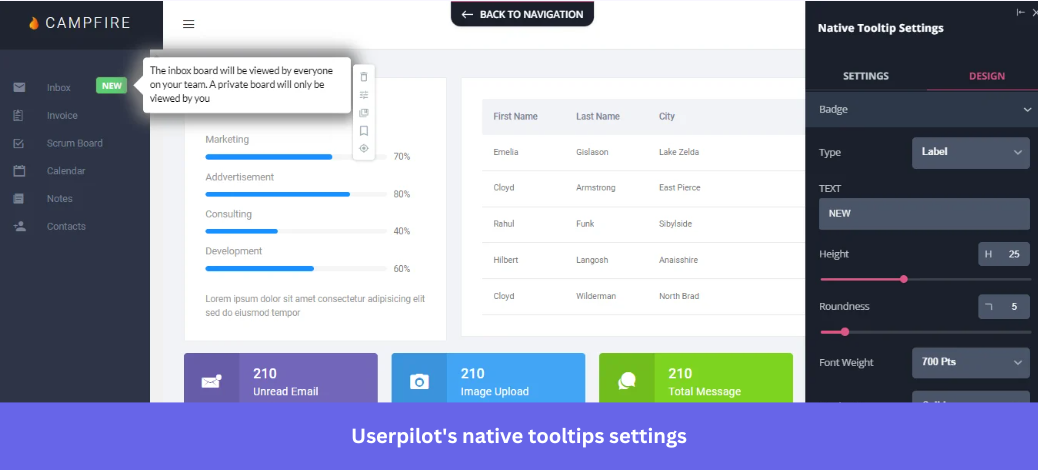Screen dimensions: 1038x470
Task: Click the Total Message card
Action: (696, 378)
